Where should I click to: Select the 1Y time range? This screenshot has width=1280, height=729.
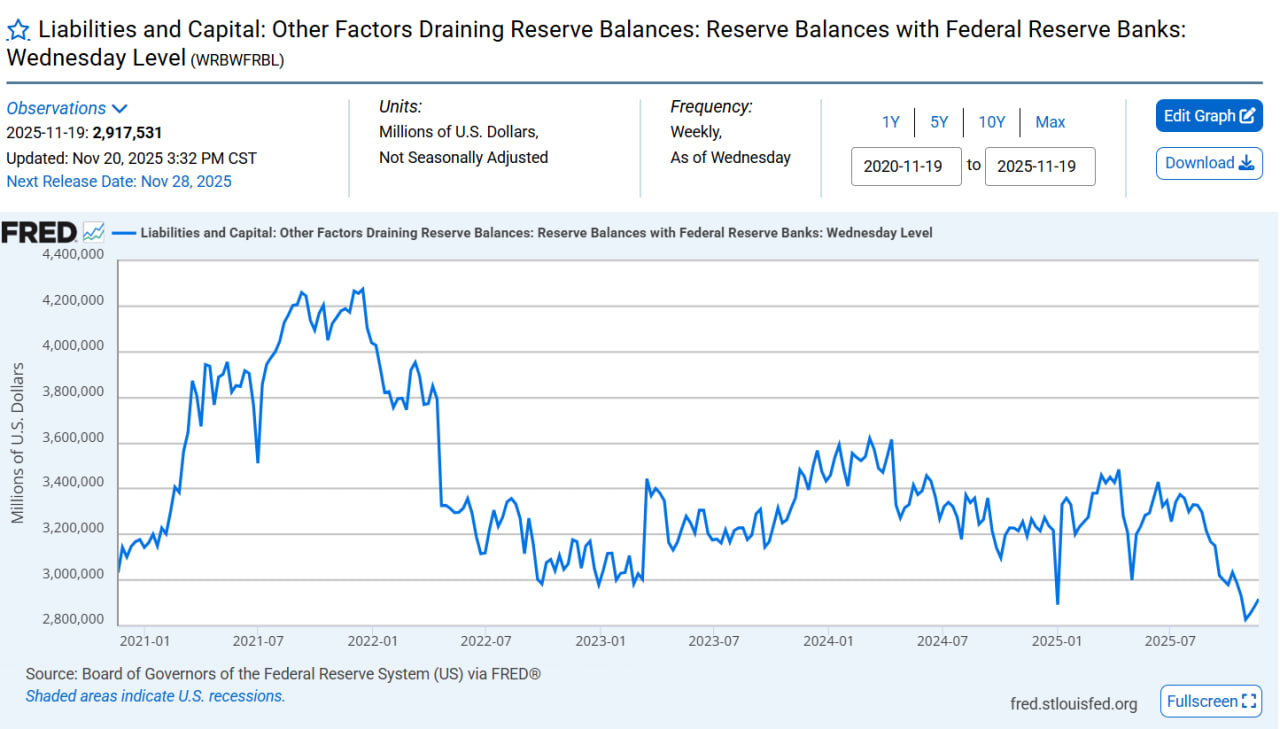(x=890, y=122)
